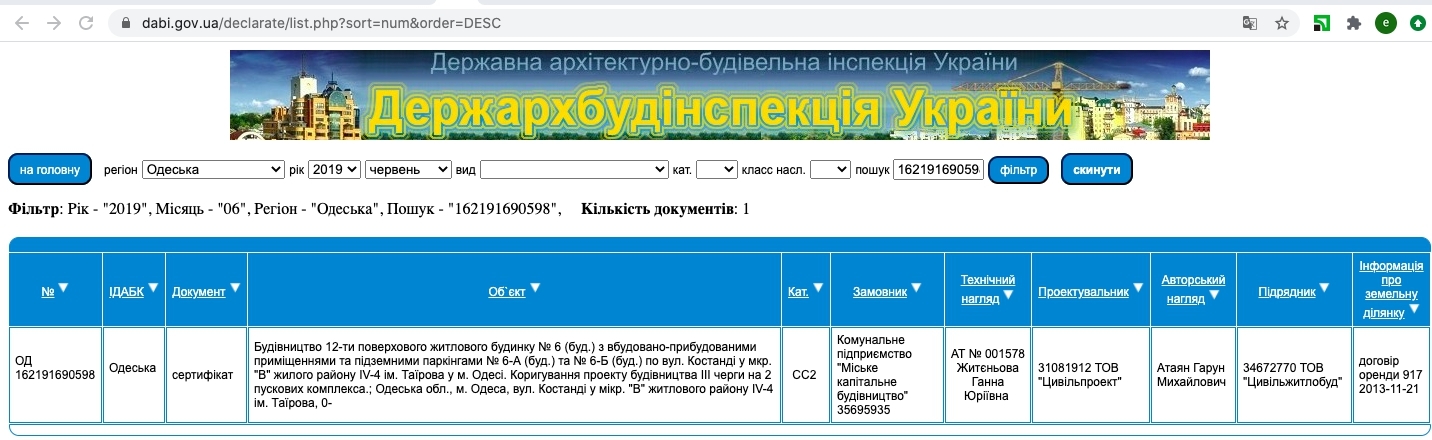
Task: Click the sort arrow next to № column
Action: [63, 288]
